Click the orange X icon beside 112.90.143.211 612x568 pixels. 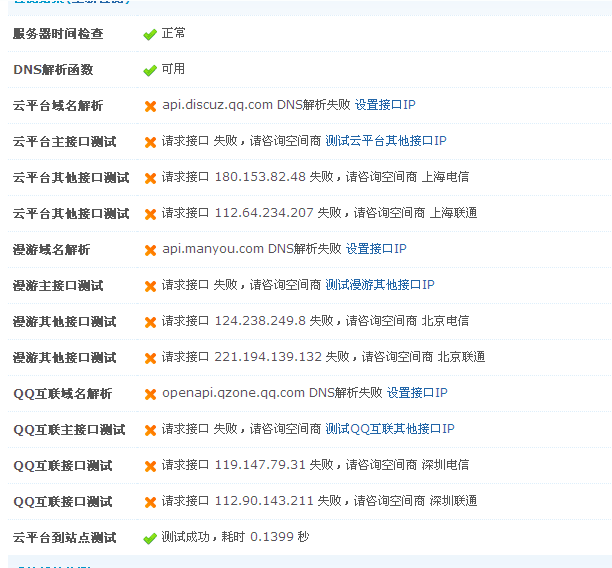150,502
